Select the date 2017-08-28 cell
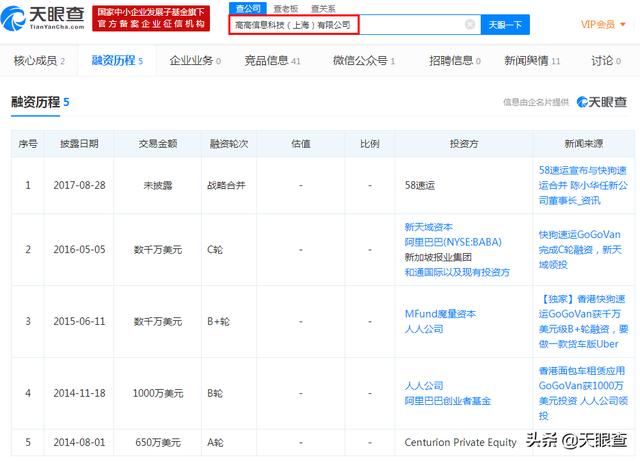 (79, 185)
